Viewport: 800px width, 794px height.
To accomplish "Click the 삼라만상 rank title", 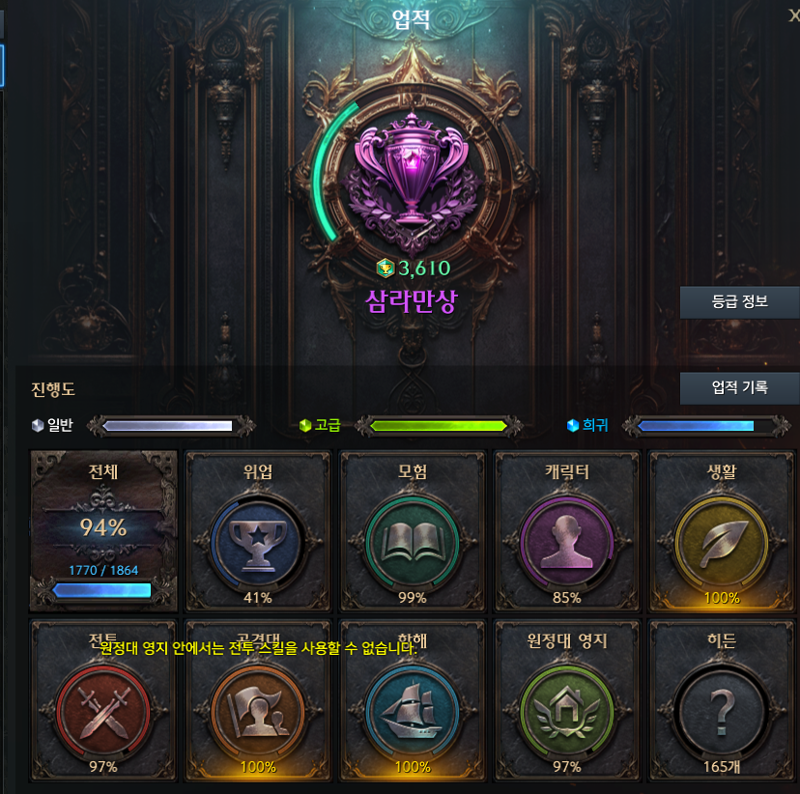I will pyautogui.click(x=411, y=301).
